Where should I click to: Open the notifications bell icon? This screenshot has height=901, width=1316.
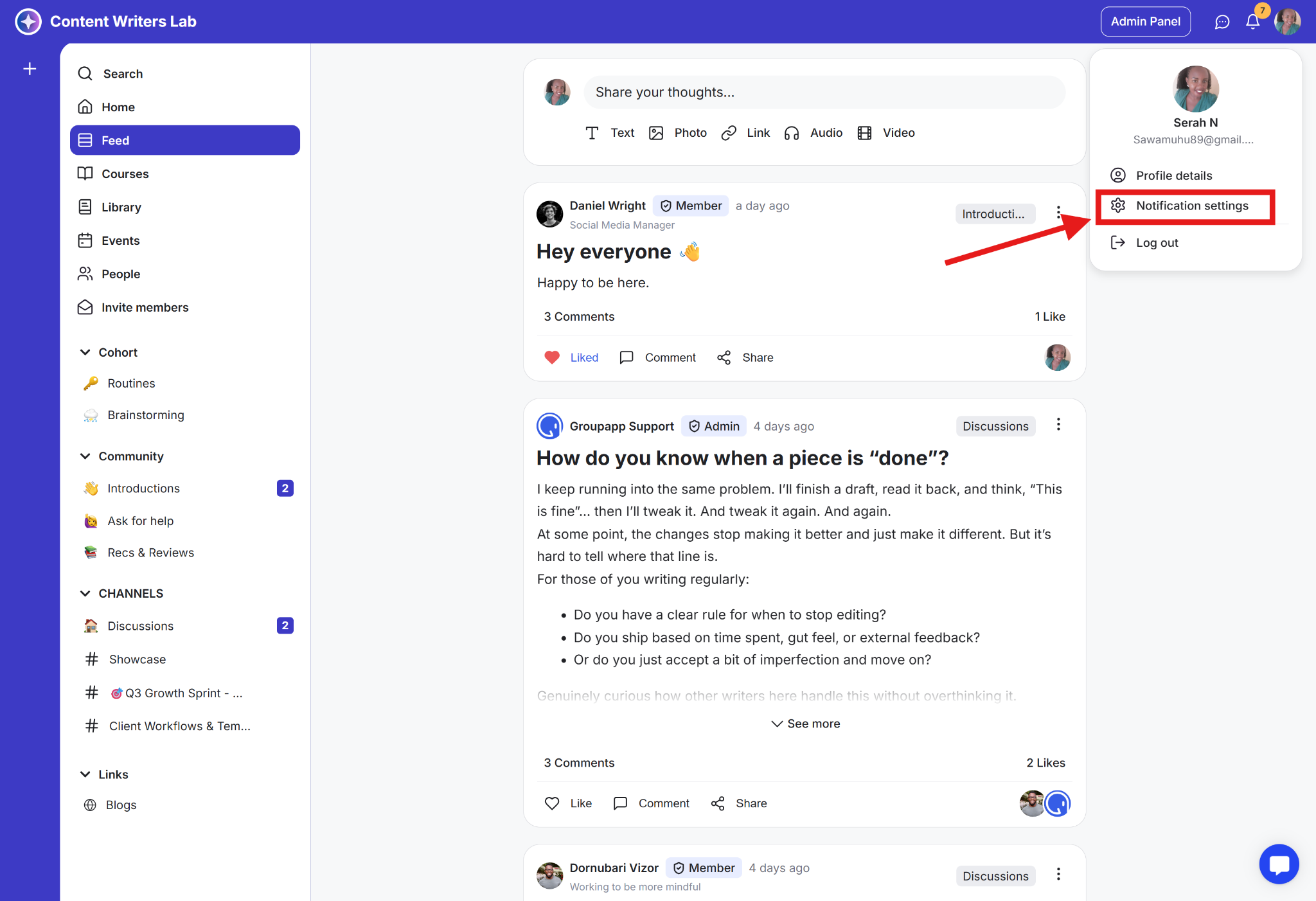point(1252,22)
